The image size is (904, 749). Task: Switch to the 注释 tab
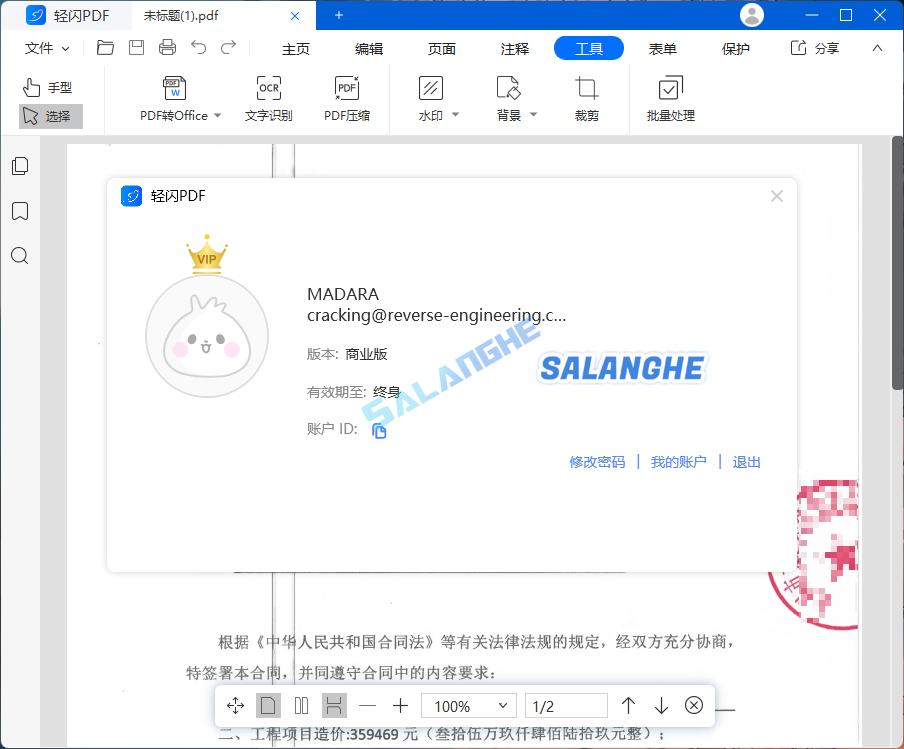pos(515,48)
